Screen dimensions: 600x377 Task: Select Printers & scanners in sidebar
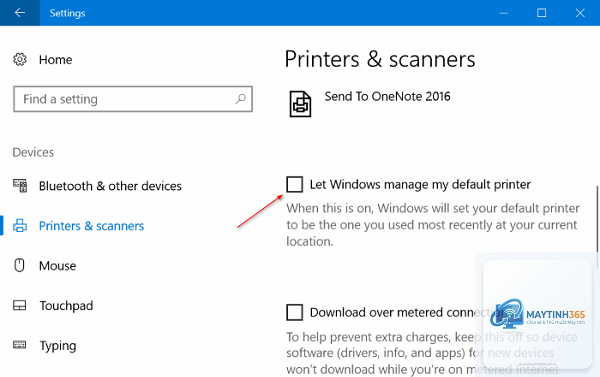coord(91,226)
